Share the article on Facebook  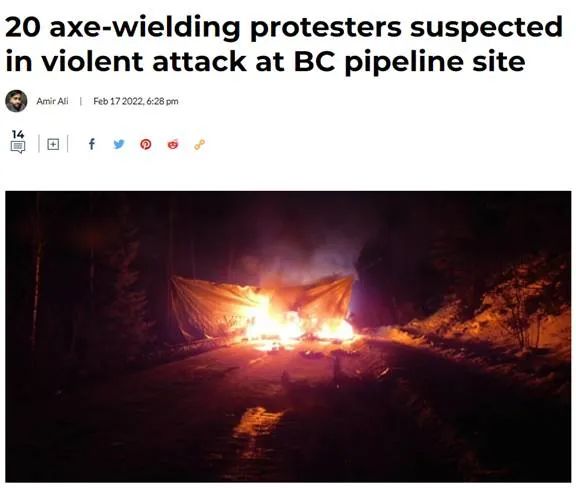[x=91, y=144]
